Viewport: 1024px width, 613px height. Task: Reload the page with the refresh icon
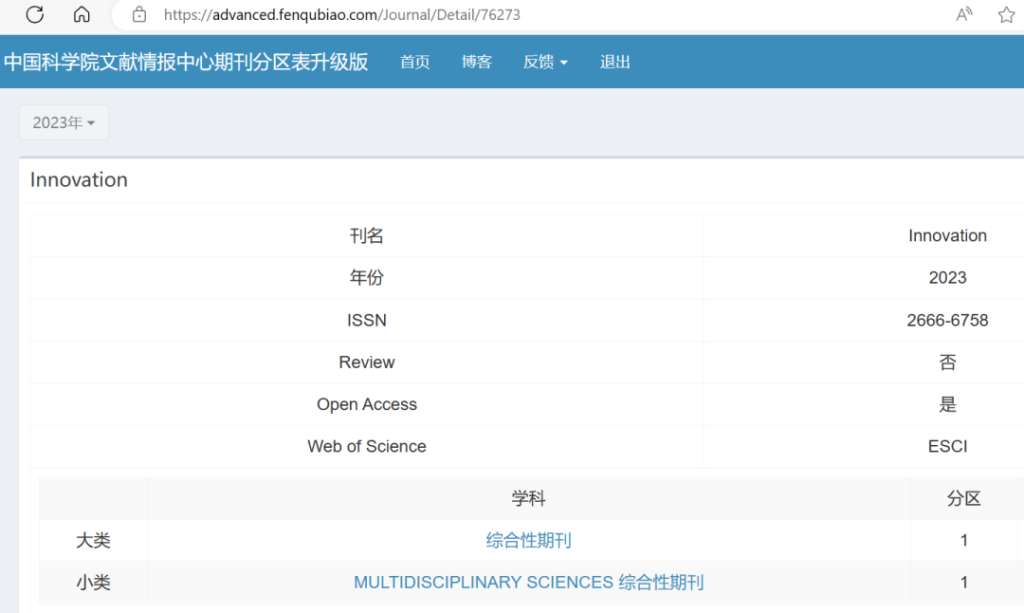pos(35,14)
